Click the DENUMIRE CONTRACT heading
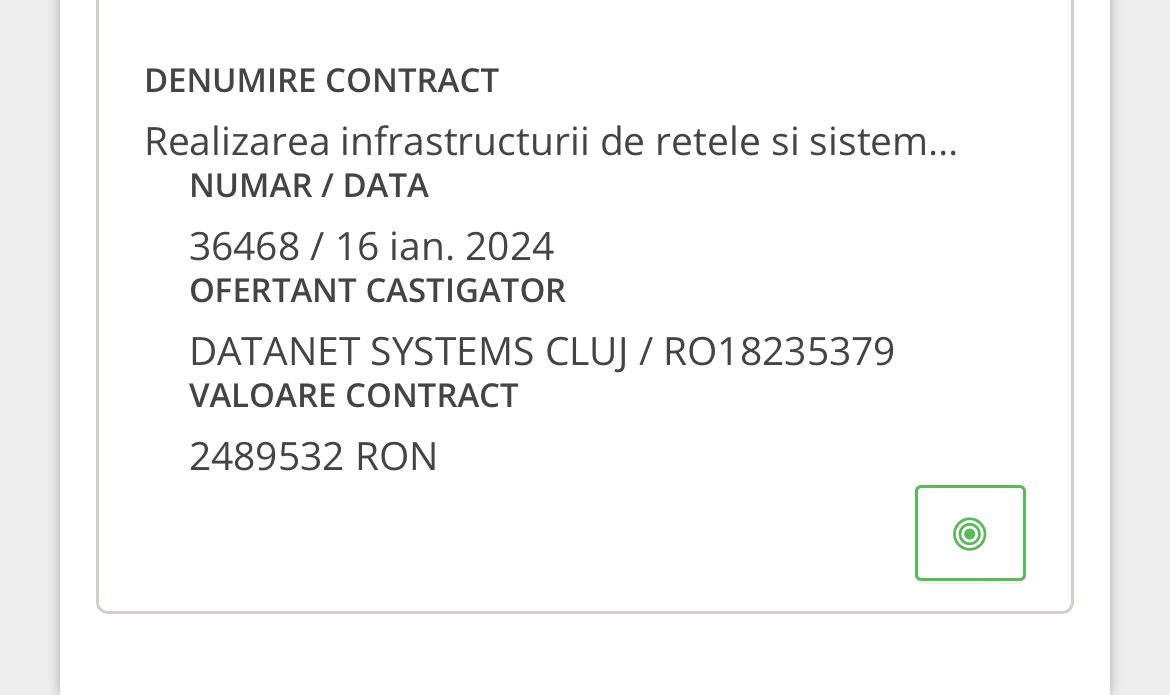 (x=322, y=80)
